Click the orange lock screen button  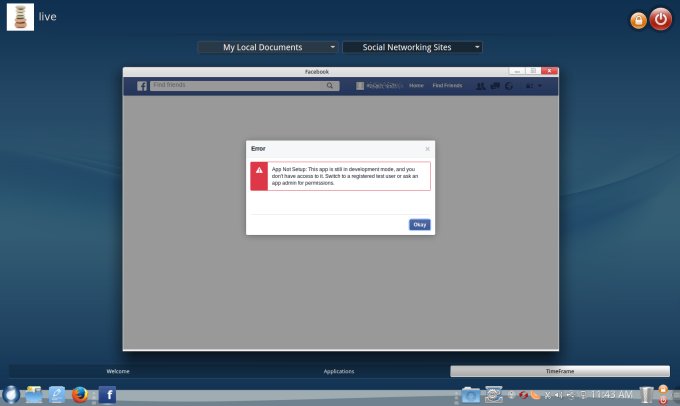tap(638, 20)
